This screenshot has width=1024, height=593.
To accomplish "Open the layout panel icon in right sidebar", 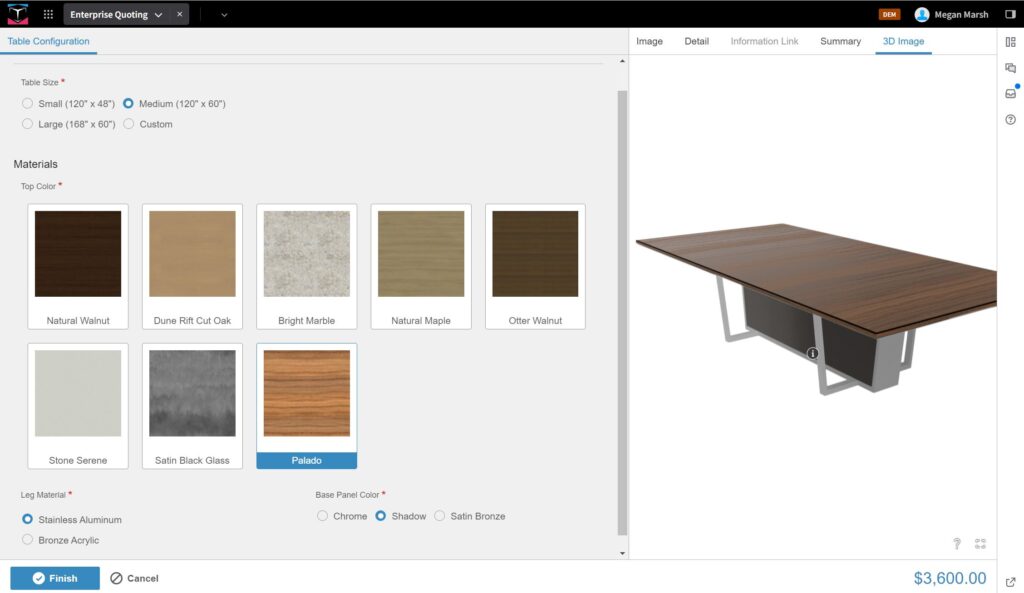I will point(1010,42).
